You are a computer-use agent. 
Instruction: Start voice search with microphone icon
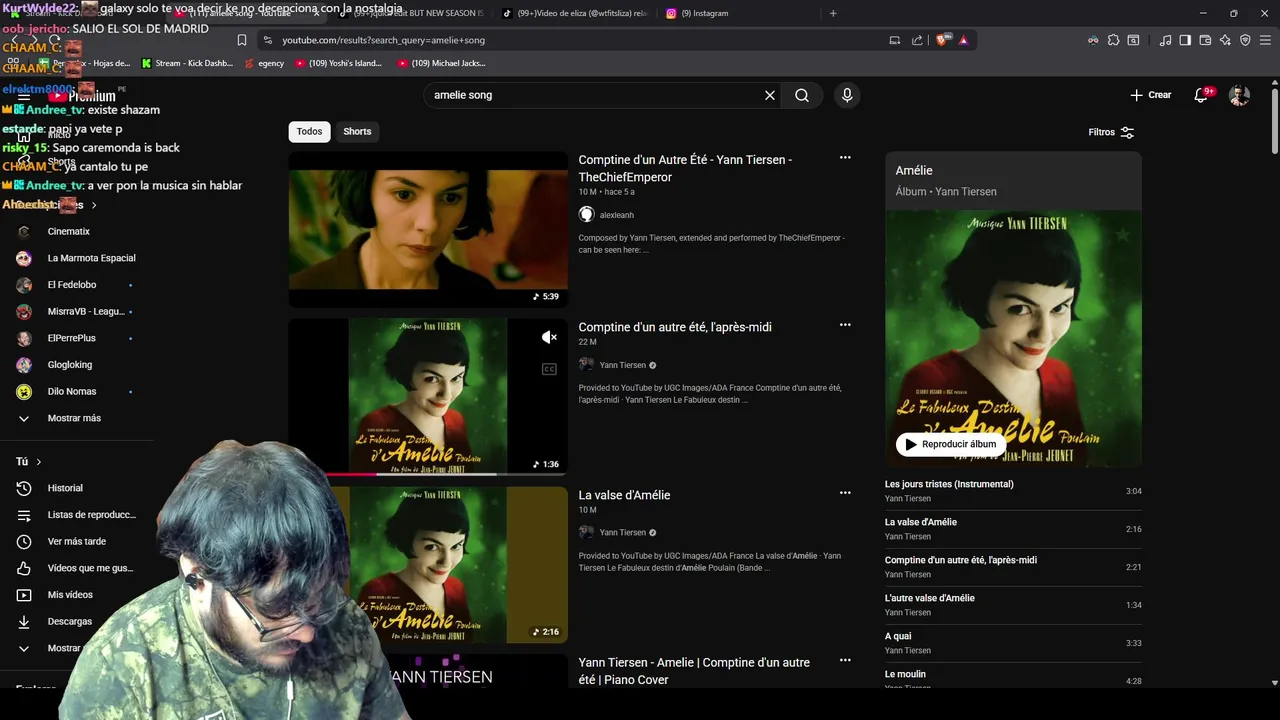pos(847,95)
